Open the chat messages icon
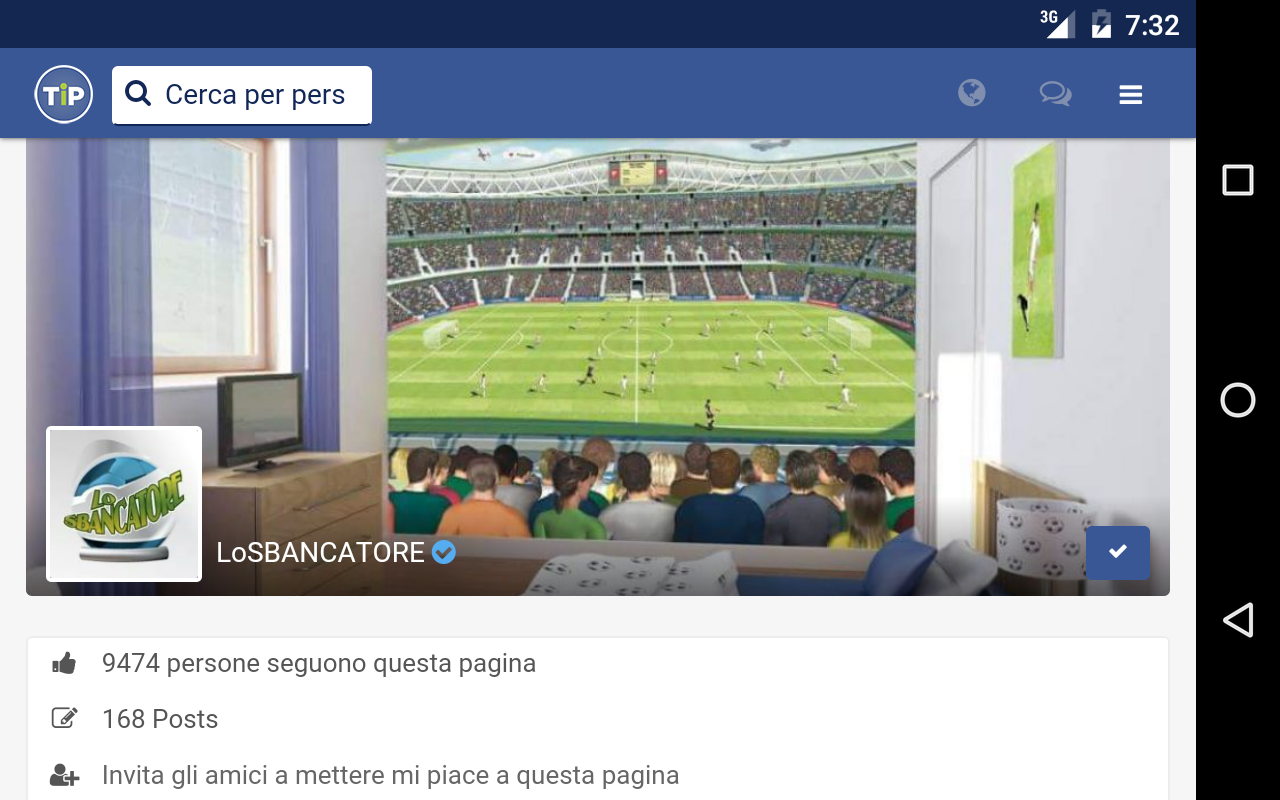1280x800 pixels. click(x=1055, y=94)
